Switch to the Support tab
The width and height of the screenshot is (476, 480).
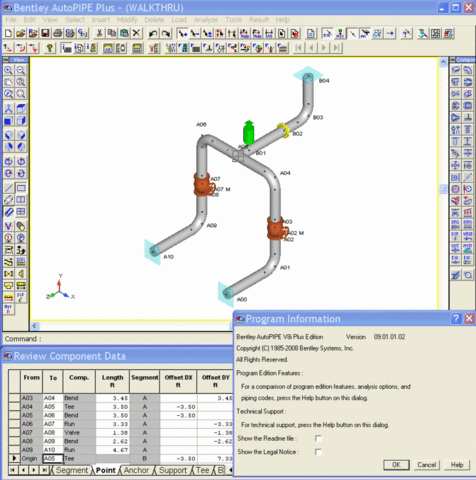pyautogui.click(x=173, y=470)
